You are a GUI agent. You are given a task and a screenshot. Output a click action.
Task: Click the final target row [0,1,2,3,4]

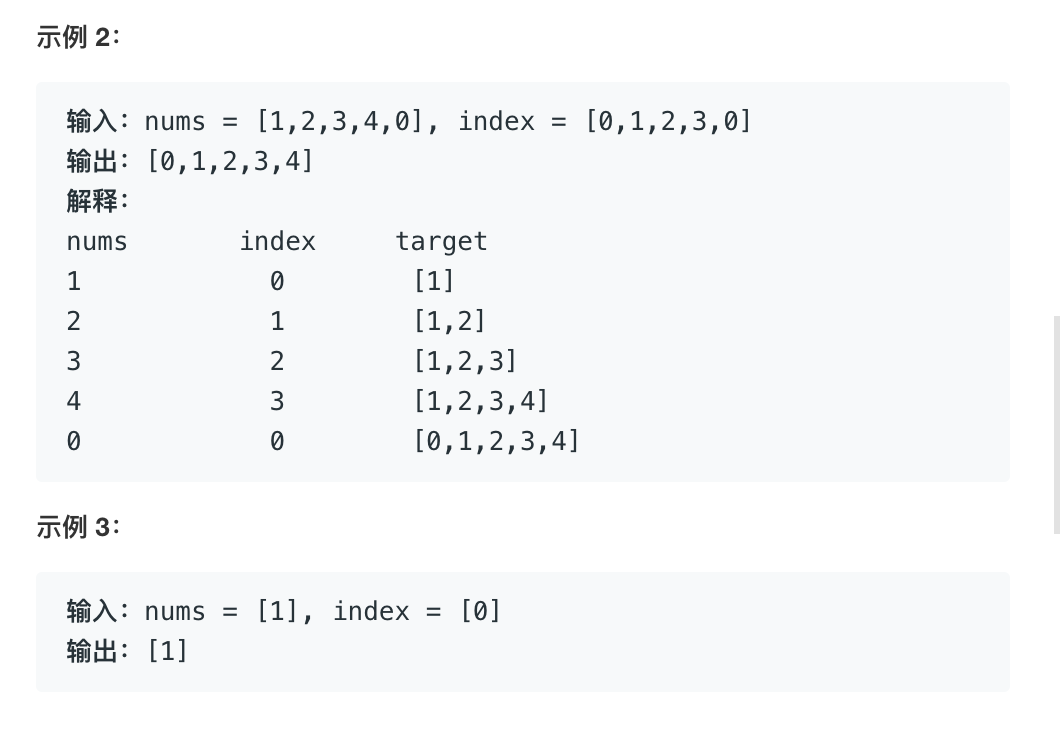point(496,441)
